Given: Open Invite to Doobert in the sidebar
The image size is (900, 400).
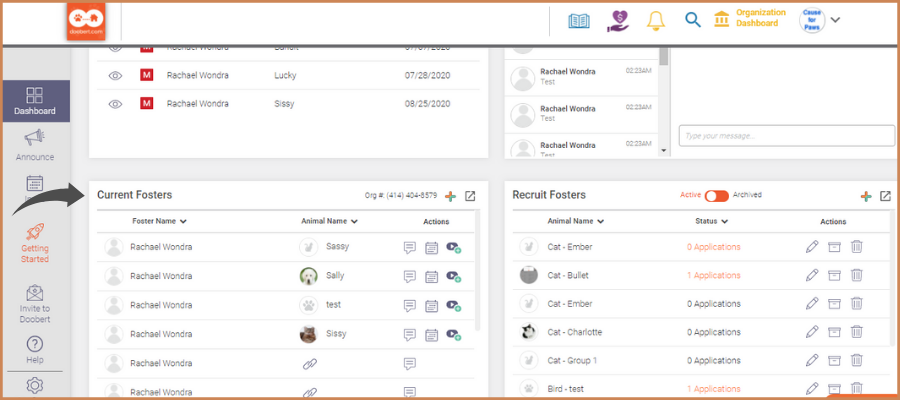Looking at the screenshot, I should tap(35, 304).
